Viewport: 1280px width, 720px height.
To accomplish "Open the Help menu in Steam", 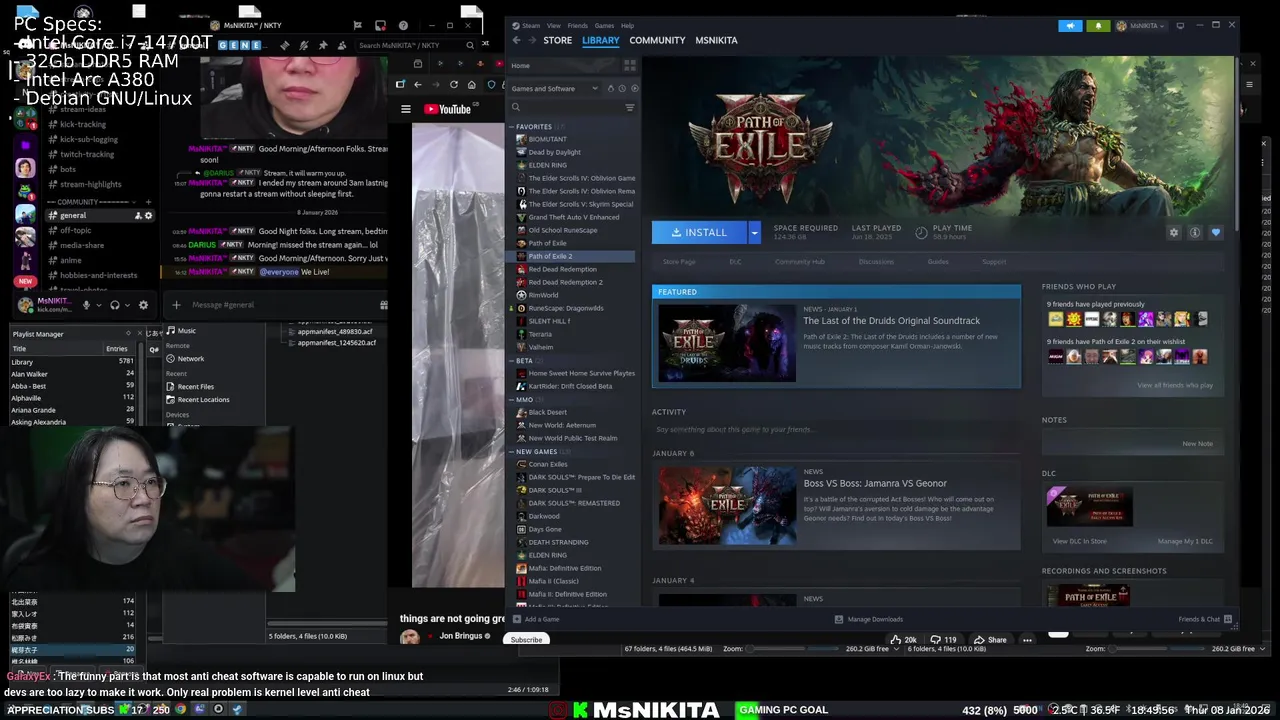I will click(627, 26).
